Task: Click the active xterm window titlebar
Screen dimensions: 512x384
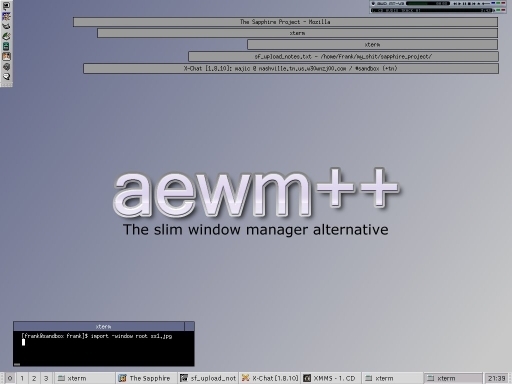Action: click(99, 326)
